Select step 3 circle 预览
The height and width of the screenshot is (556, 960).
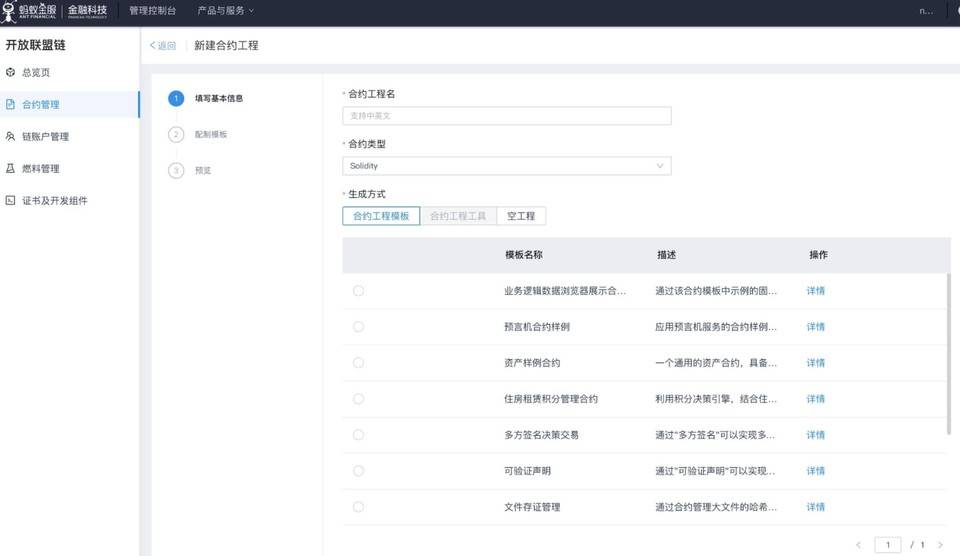[x=176, y=170]
